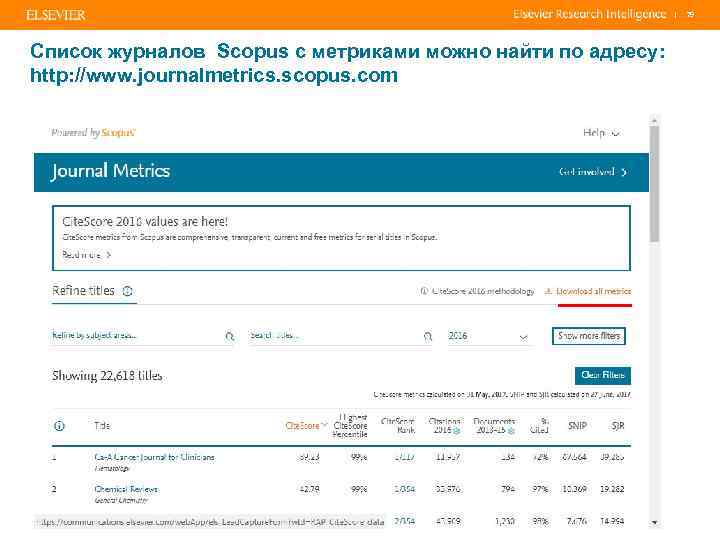Screen dimensions: 720x540
Task: Click the Journal Metrics heading
Action: (x=111, y=171)
